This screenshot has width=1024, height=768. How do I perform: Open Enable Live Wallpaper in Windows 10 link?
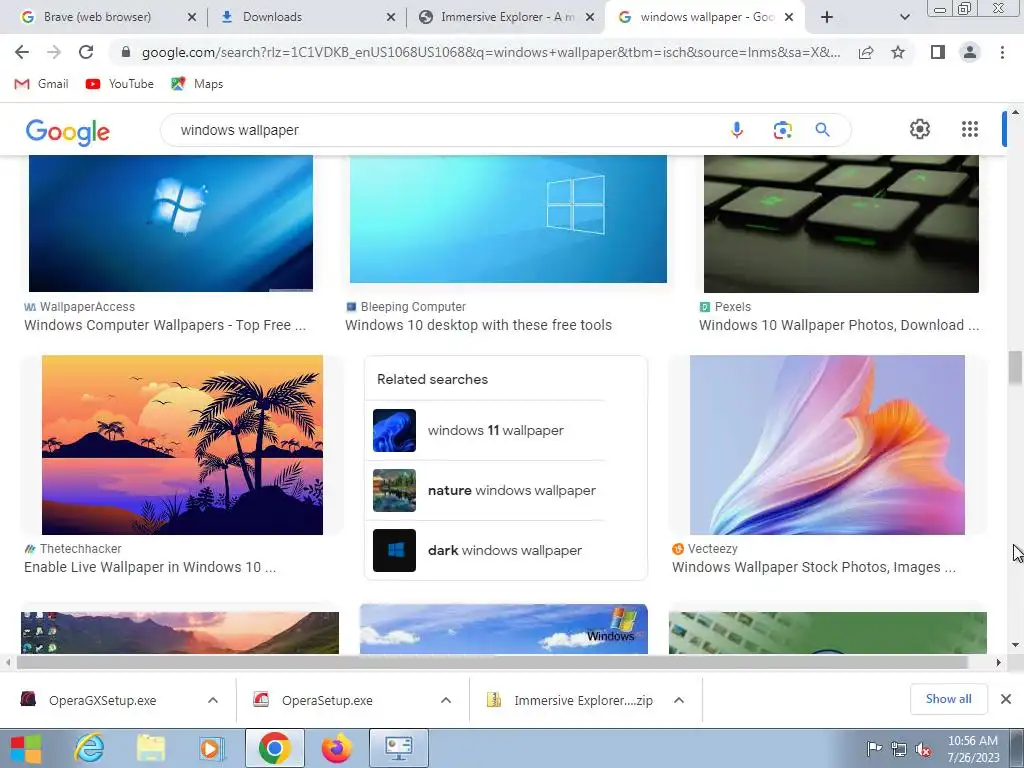click(150, 567)
